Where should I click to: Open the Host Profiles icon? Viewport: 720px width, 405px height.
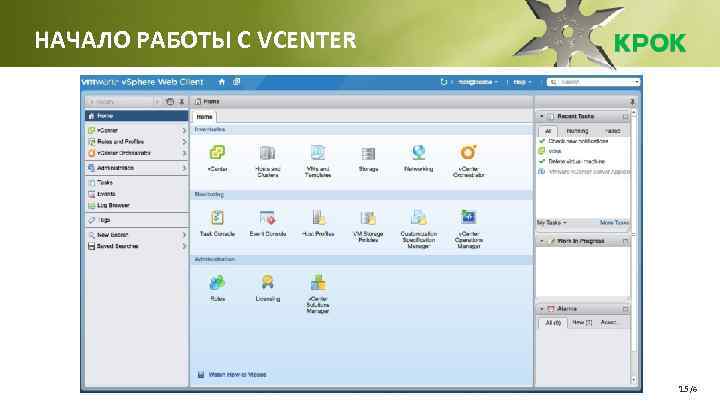pos(318,218)
